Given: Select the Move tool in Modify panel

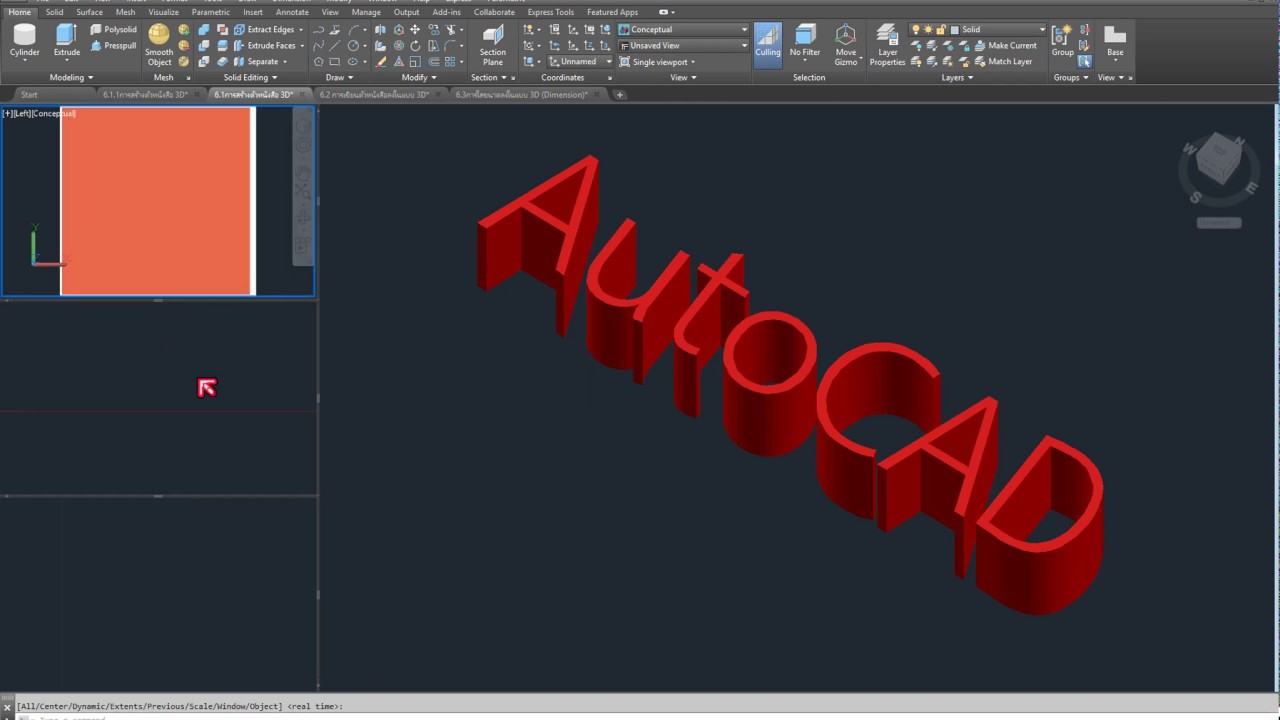Looking at the screenshot, I should (x=415, y=30).
